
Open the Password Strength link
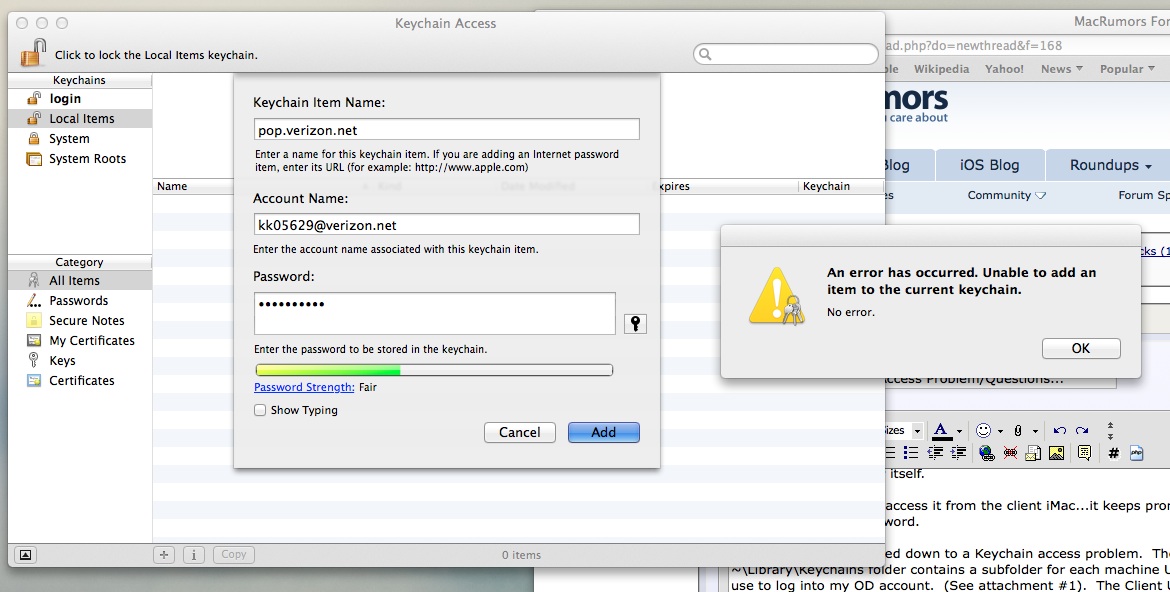(x=304, y=387)
